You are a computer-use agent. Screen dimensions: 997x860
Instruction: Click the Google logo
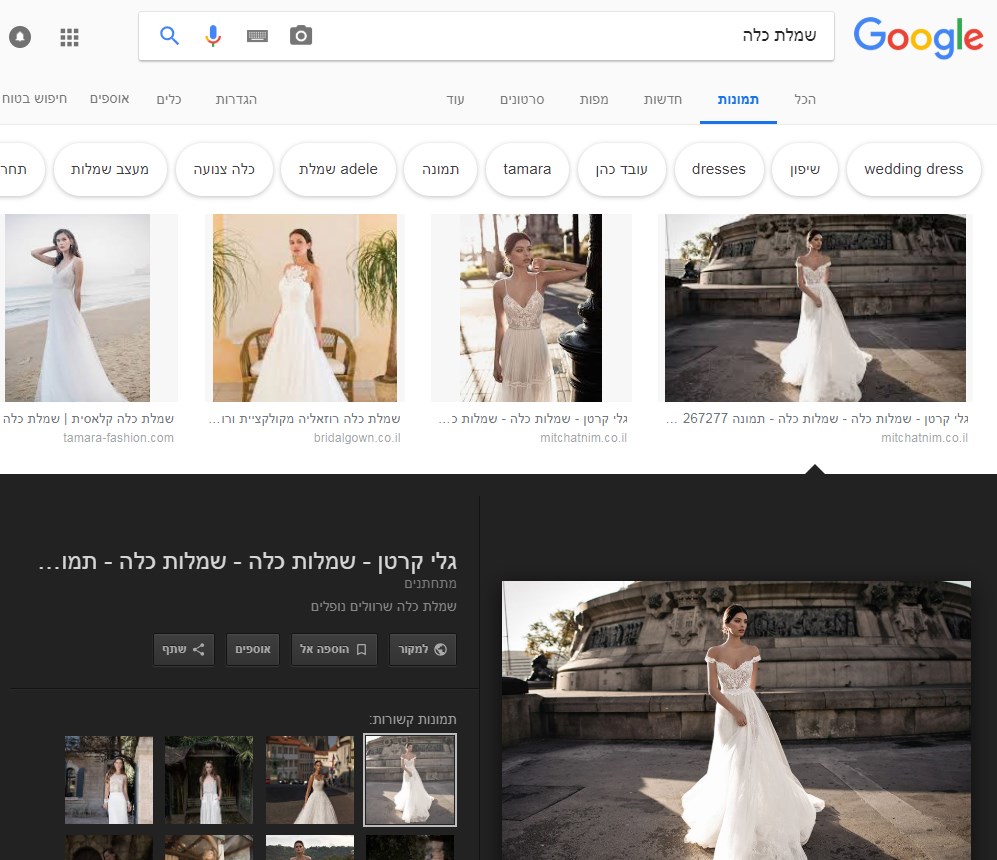tap(917, 37)
